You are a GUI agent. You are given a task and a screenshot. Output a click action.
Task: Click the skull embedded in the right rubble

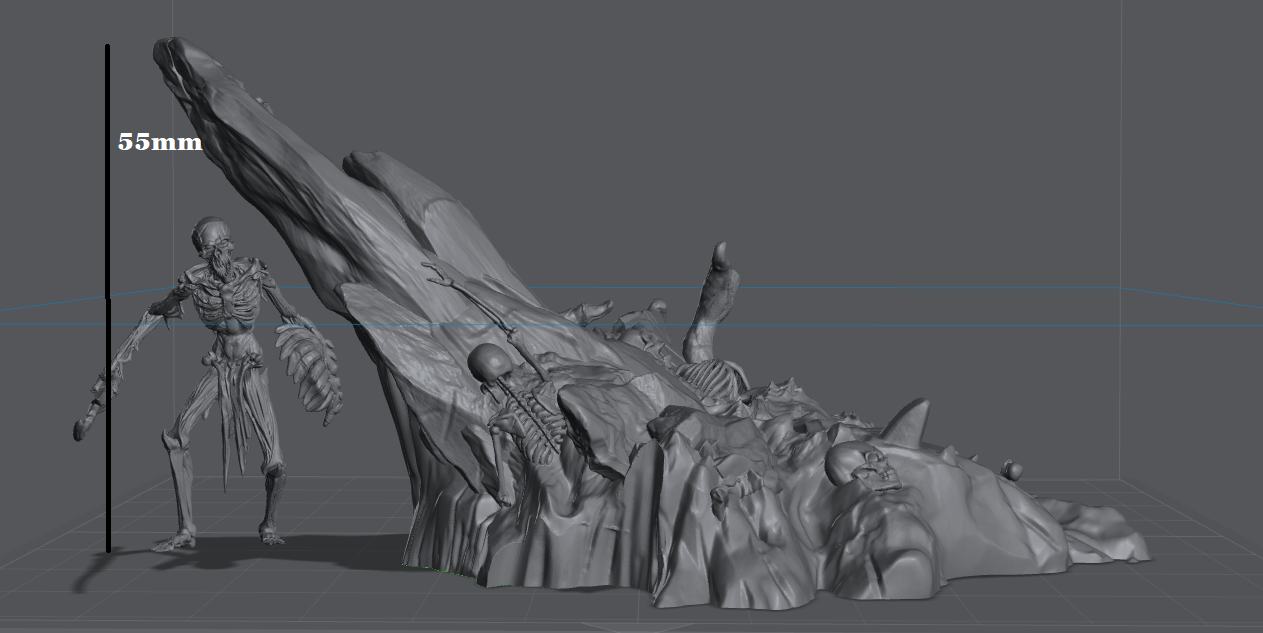coord(859,466)
